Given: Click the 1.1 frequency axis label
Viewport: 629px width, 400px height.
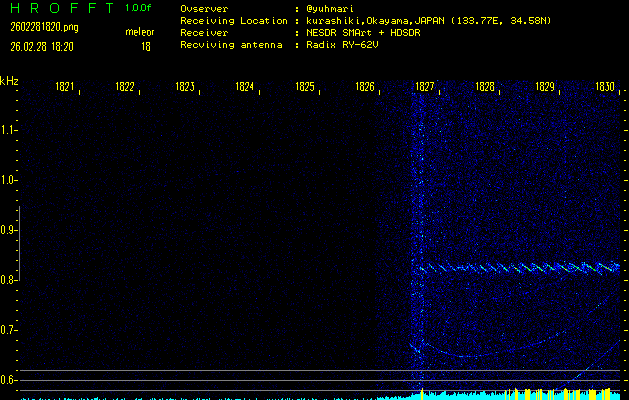Looking at the screenshot, I should [x=9, y=130].
